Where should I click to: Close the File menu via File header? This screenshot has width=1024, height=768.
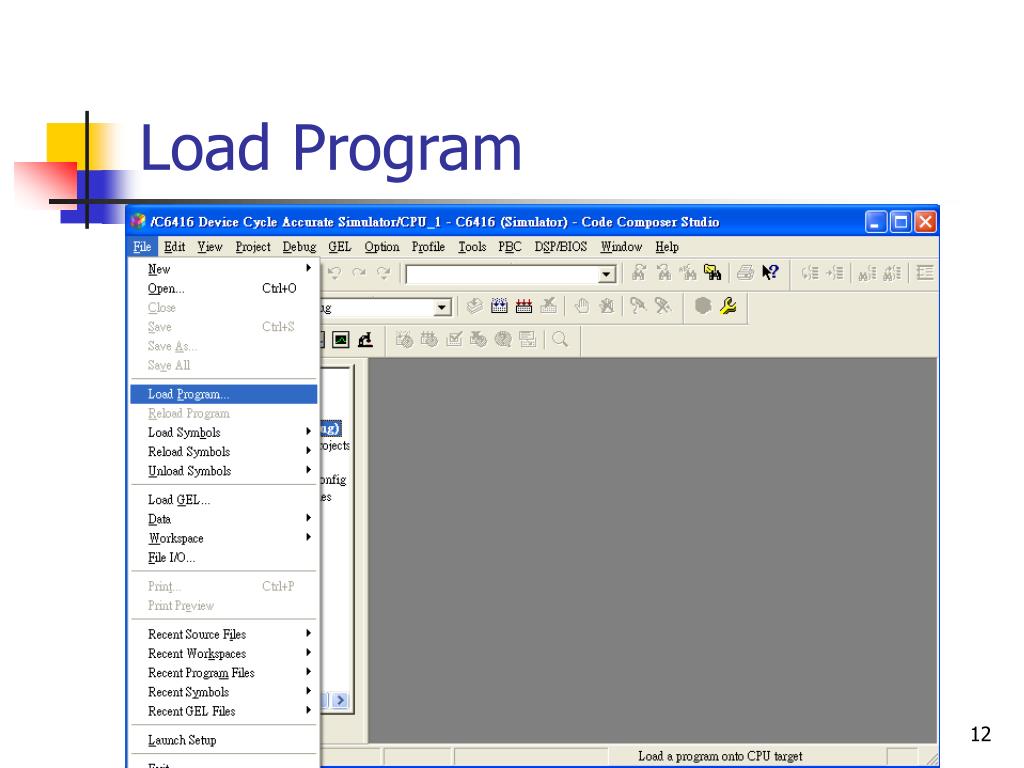click(142, 247)
